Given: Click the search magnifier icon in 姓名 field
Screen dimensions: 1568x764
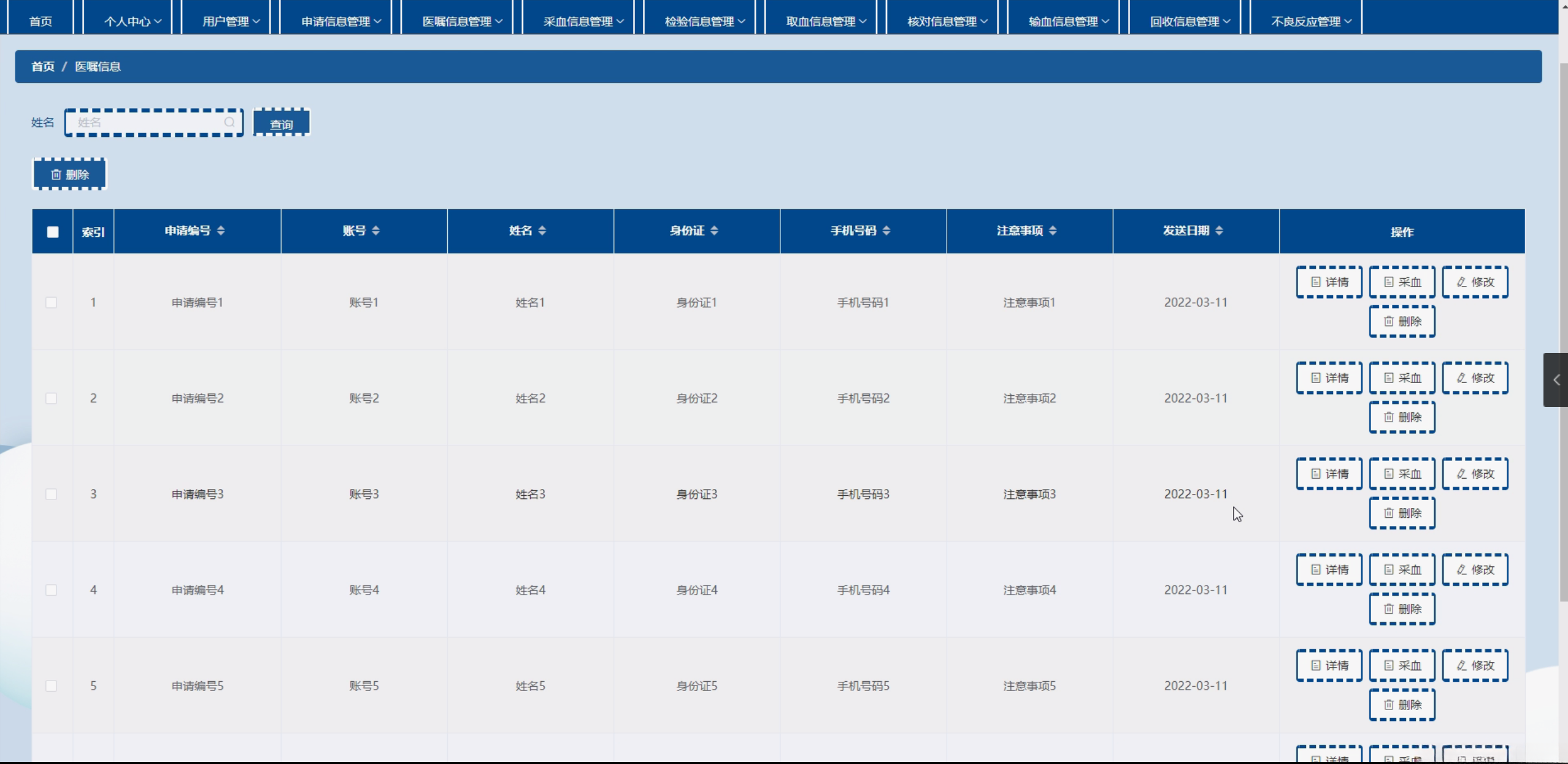Looking at the screenshot, I should tap(229, 122).
